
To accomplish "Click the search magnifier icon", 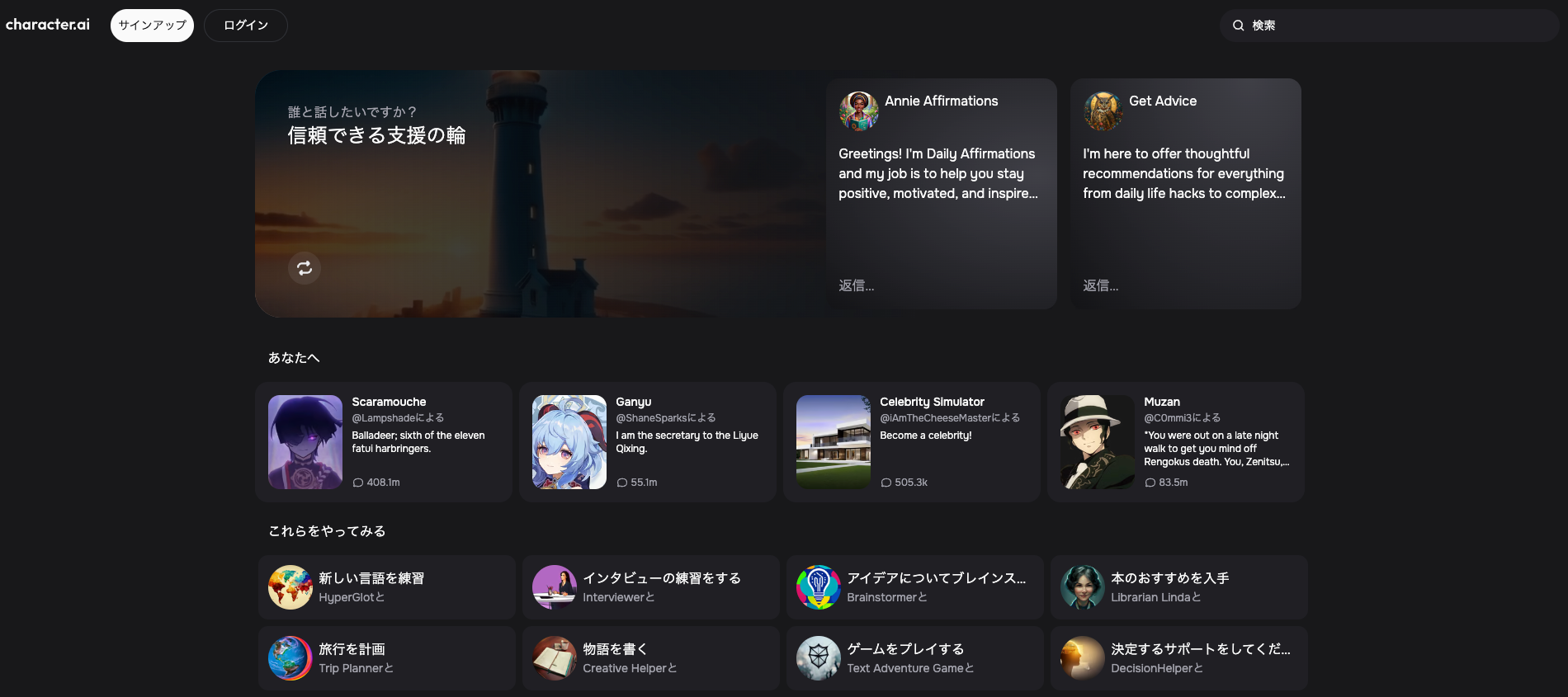I will coord(1239,26).
